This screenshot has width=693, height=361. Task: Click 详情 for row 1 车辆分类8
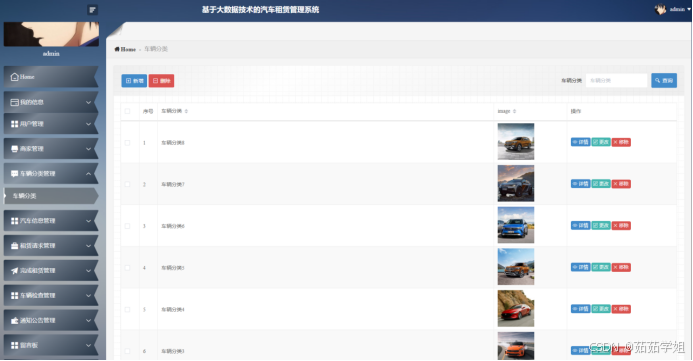pyautogui.click(x=580, y=142)
